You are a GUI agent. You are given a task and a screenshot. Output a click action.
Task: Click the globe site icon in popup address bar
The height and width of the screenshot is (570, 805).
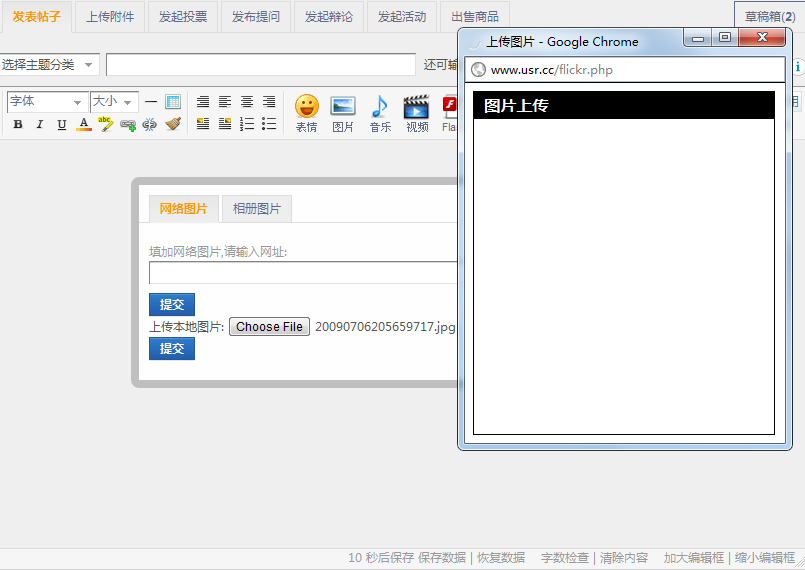(x=478, y=69)
